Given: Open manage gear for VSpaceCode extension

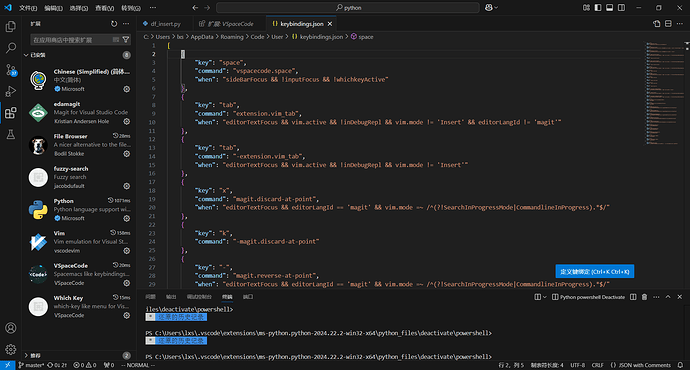Looking at the screenshot, I should point(127,283).
